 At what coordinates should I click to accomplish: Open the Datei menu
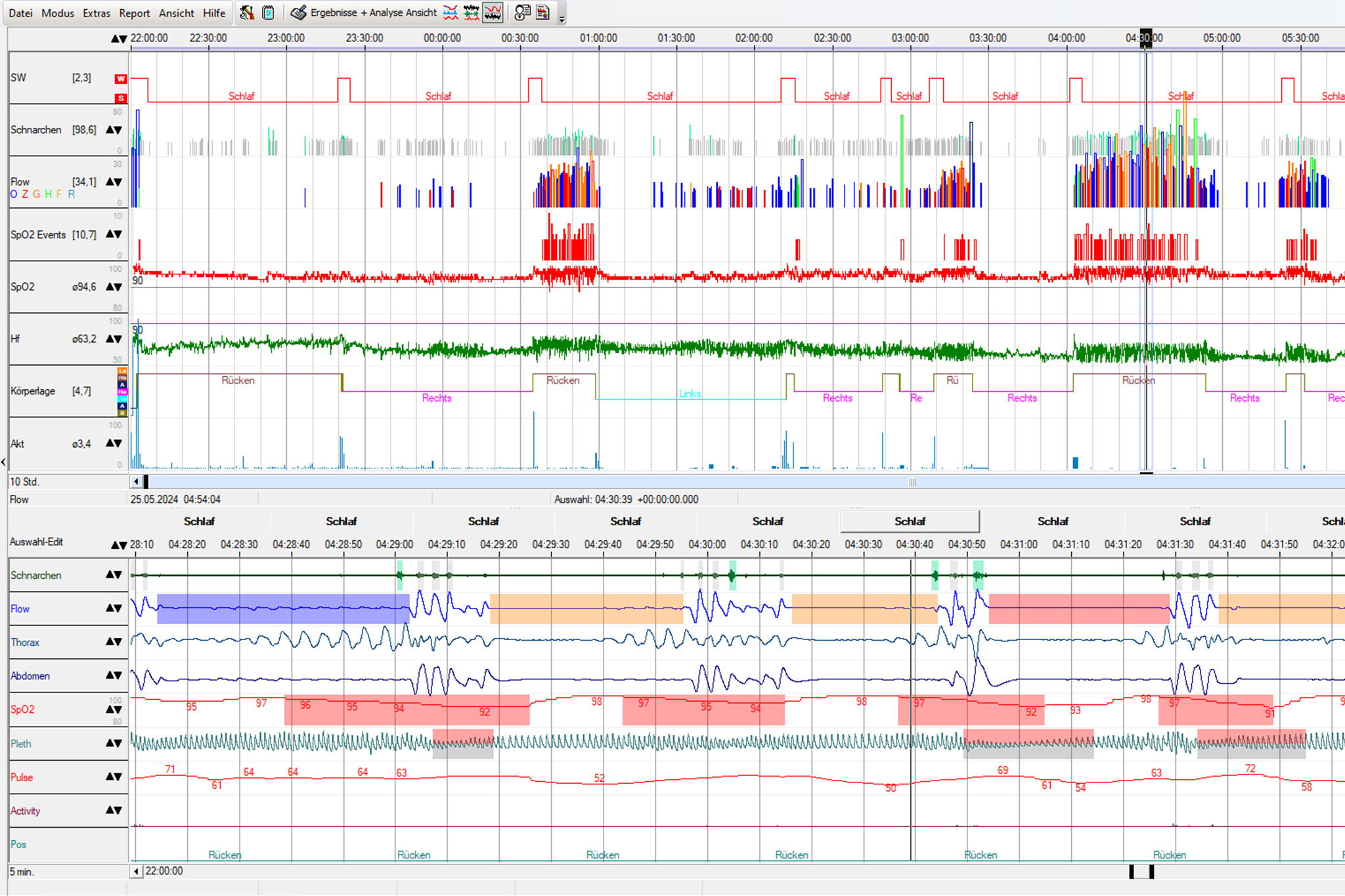click(x=20, y=13)
